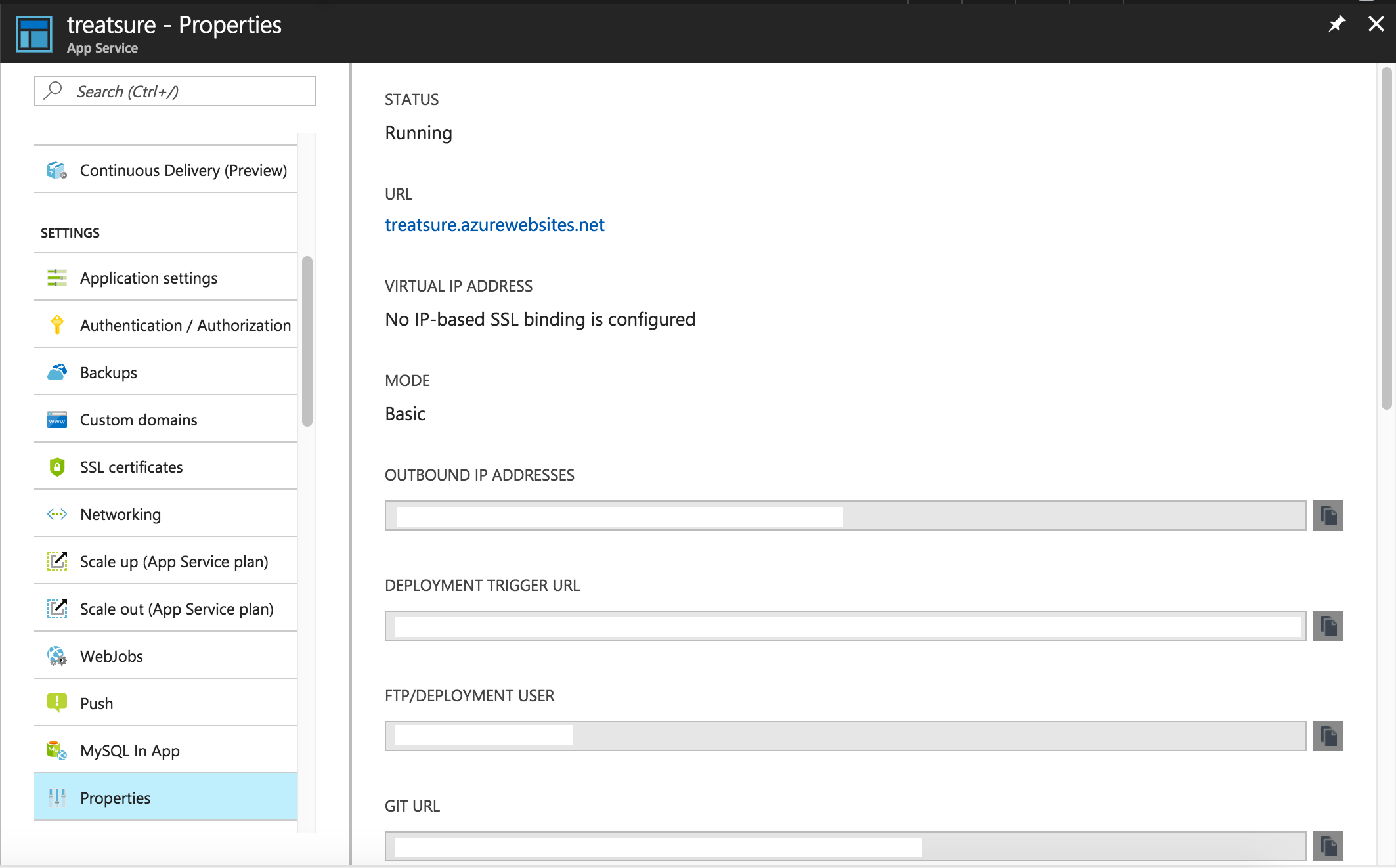The width and height of the screenshot is (1396, 868).
Task: Close the Properties blade
Action: tap(1376, 24)
